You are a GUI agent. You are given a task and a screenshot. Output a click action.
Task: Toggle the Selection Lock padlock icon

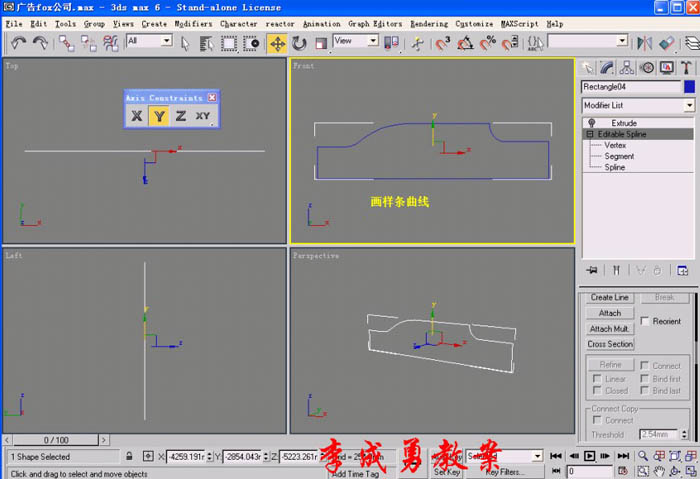[129, 456]
